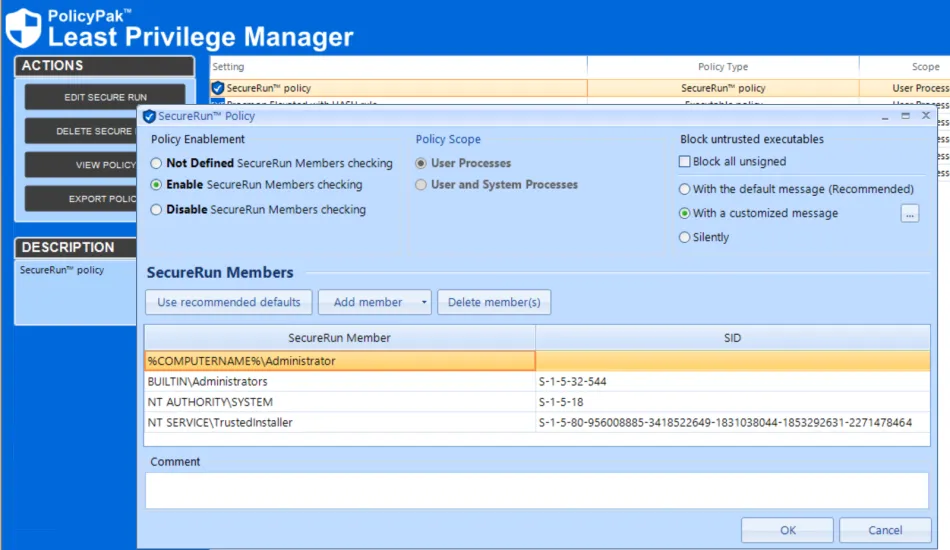950x550 pixels.
Task: Close the SecureRun Policy dialog
Action: click(x=927, y=116)
